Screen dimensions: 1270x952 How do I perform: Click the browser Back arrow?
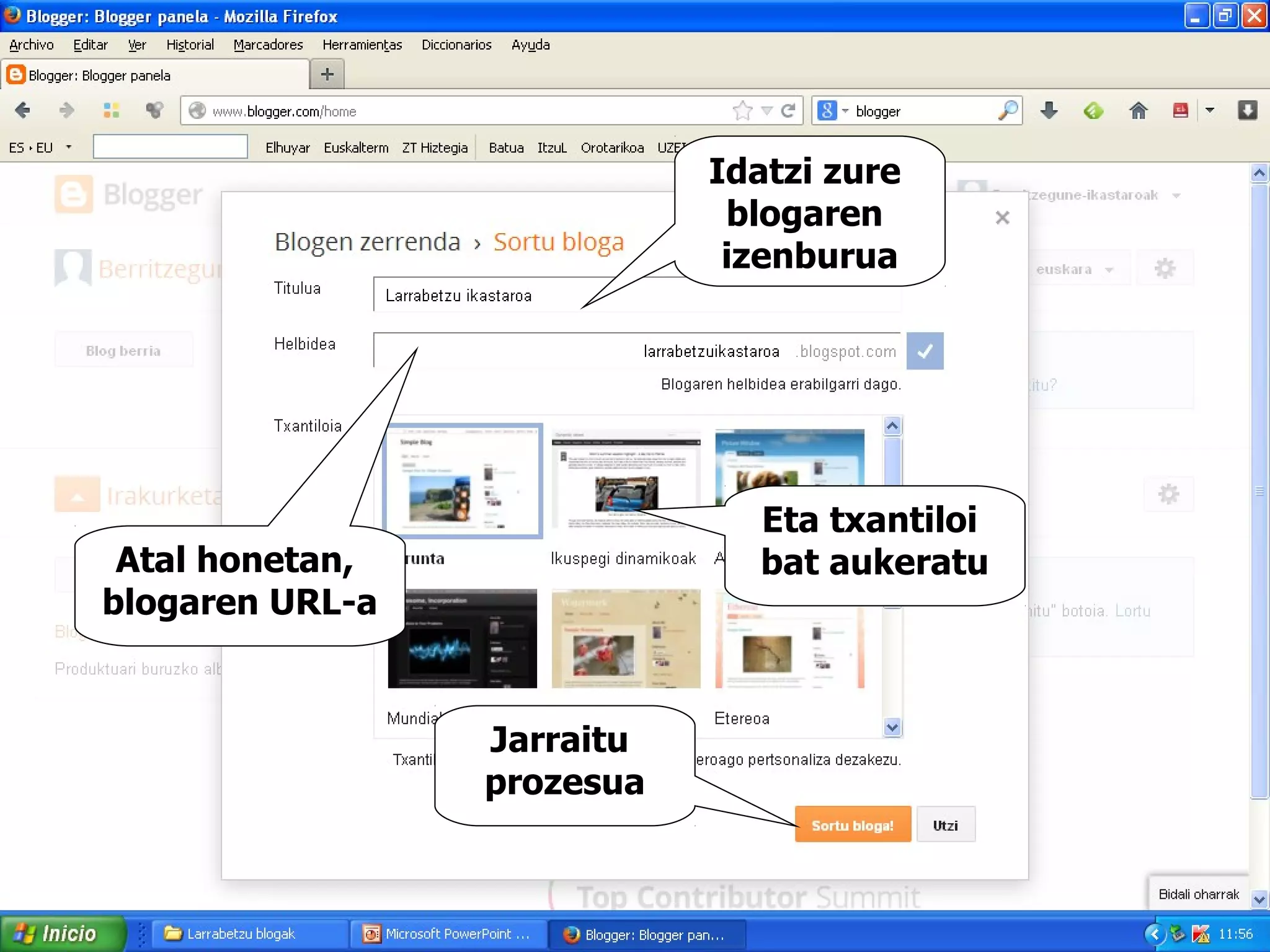22,110
